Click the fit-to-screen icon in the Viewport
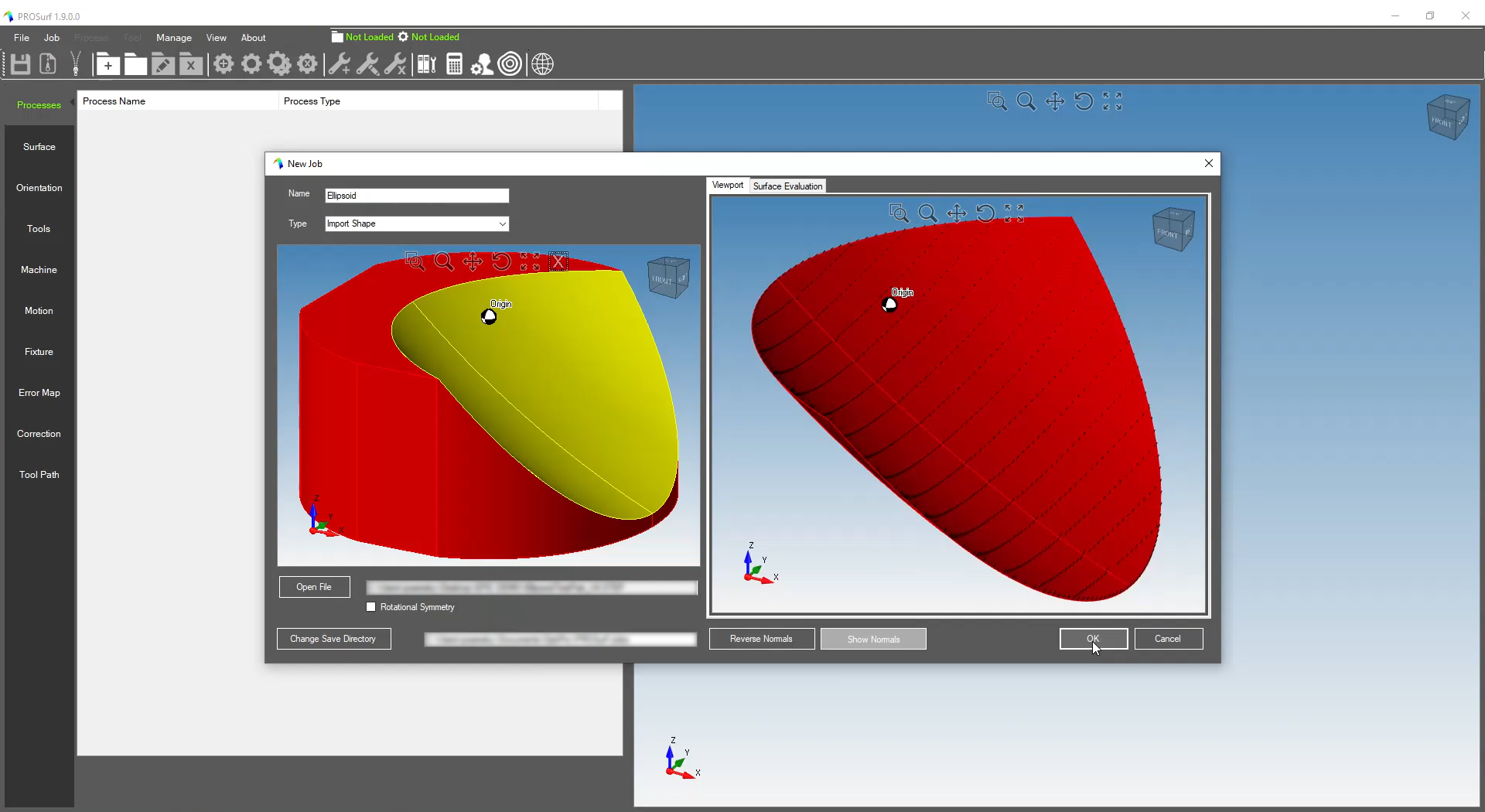The image size is (1485, 812). (1015, 213)
